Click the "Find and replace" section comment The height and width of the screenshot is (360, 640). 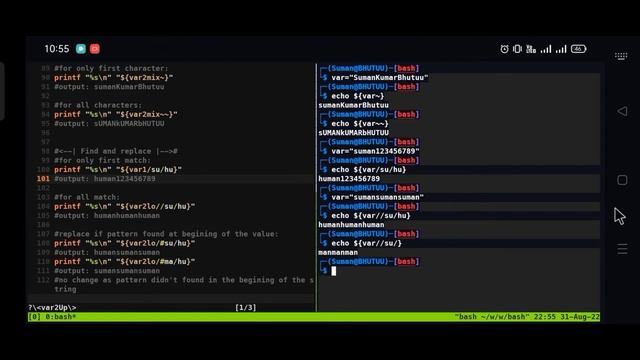coord(116,151)
